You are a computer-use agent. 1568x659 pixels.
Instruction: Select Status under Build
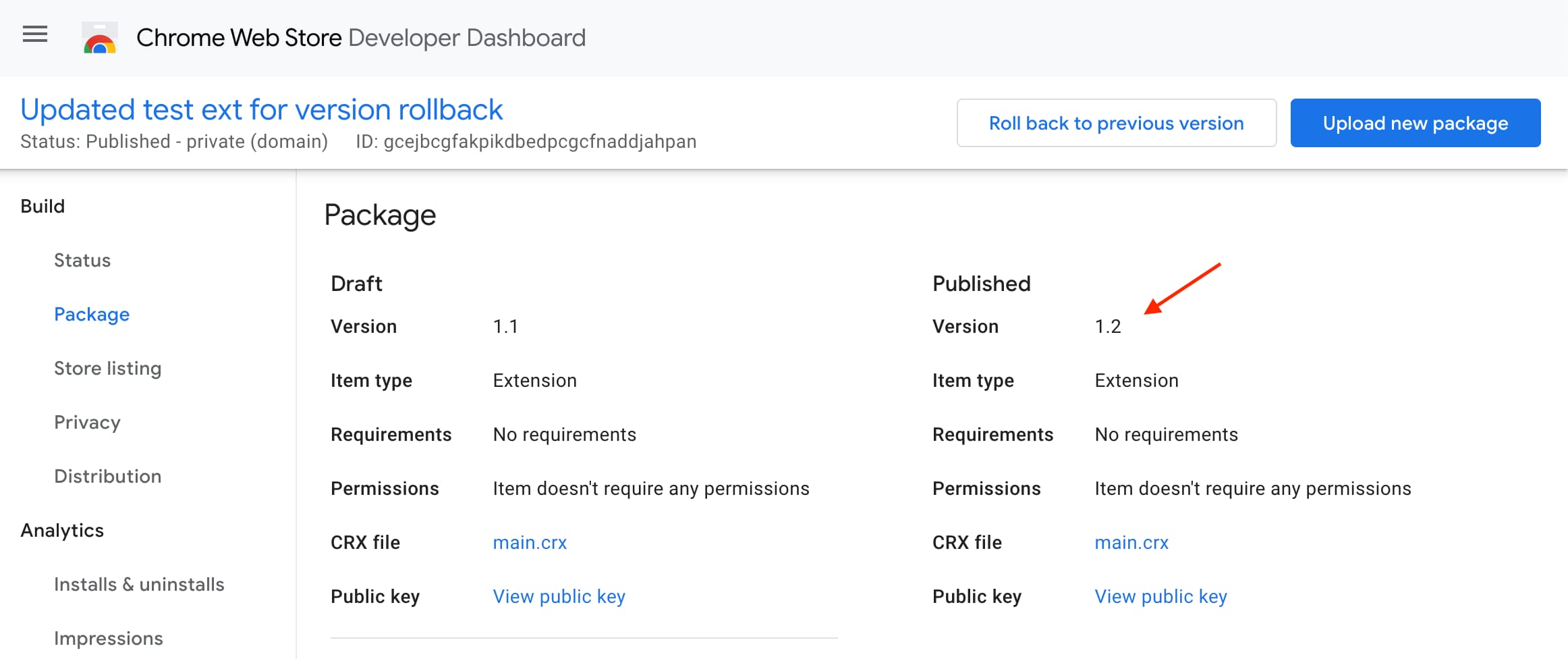coord(82,260)
